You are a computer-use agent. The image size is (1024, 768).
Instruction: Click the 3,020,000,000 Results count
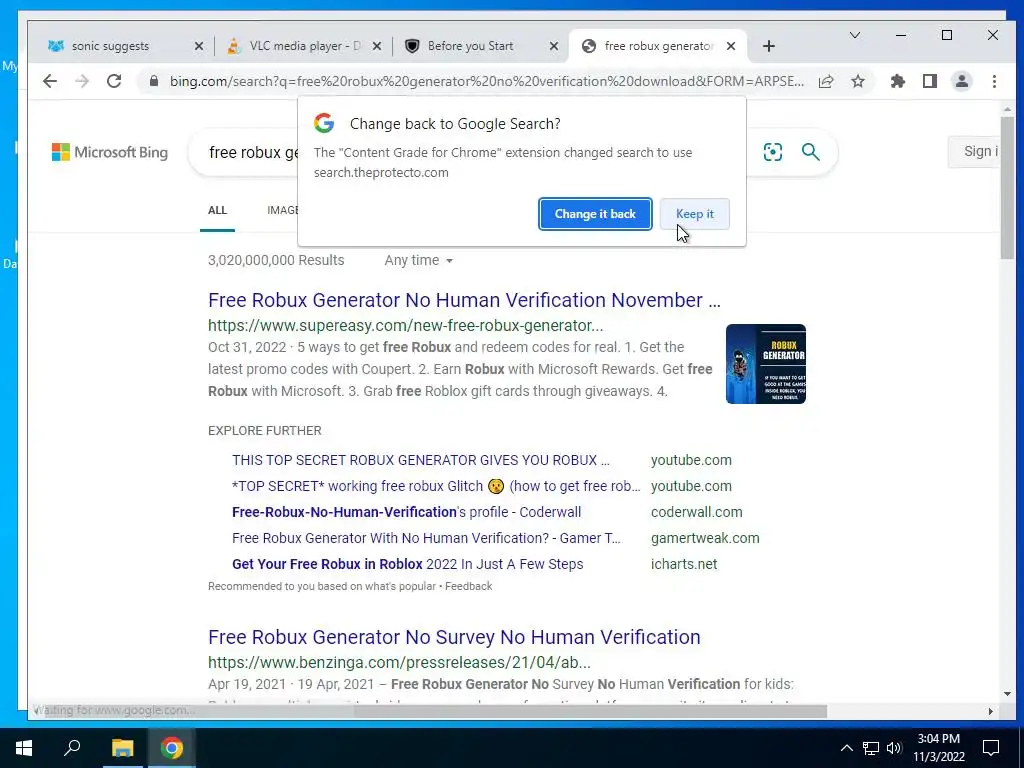point(276,260)
